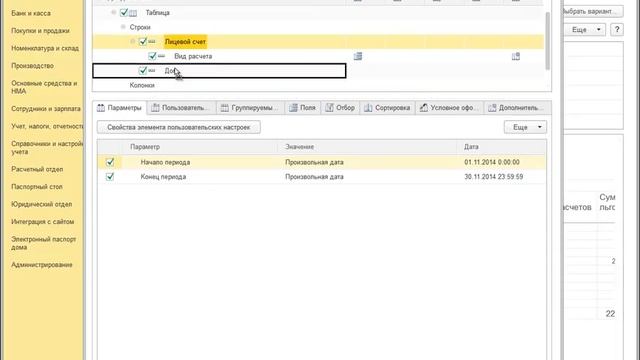This screenshot has height=360, width=640.
Task: Toggle the Таблица checkbox
Action: point(124,13)
